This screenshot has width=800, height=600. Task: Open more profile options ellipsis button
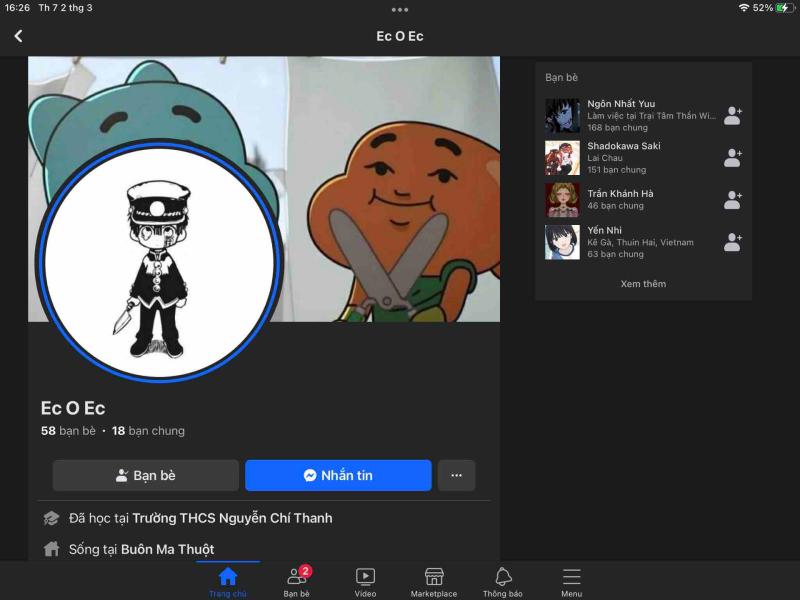coord(457,476)
